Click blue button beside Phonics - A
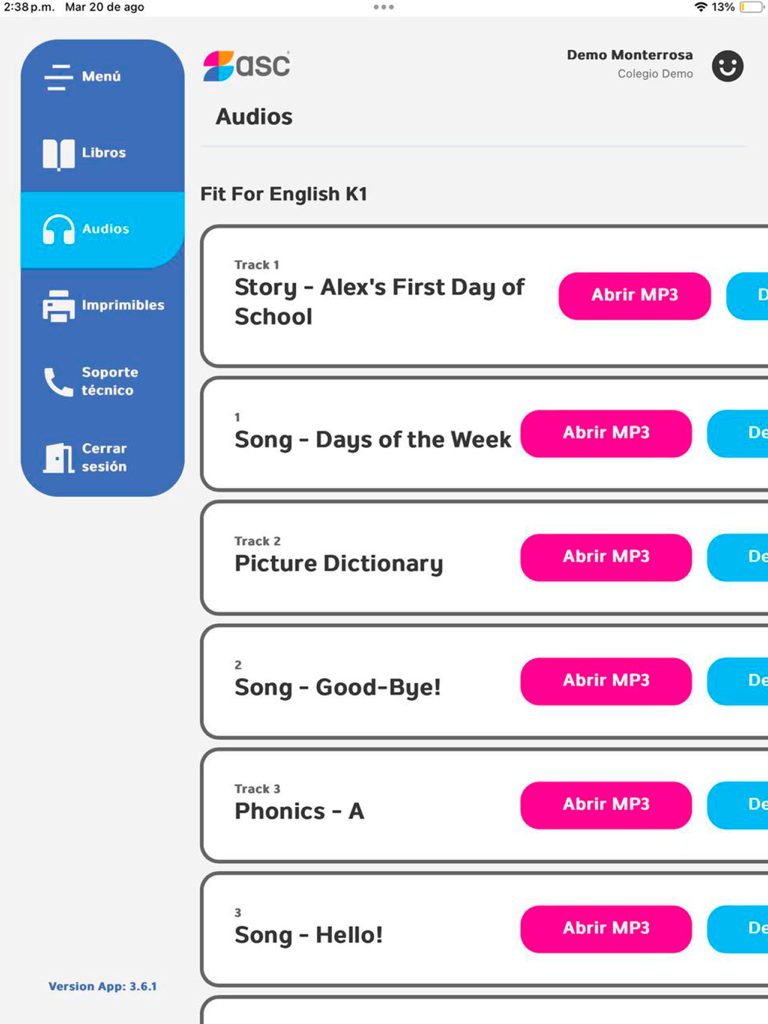The image size is (768, 1024). (x=740, y=805)
